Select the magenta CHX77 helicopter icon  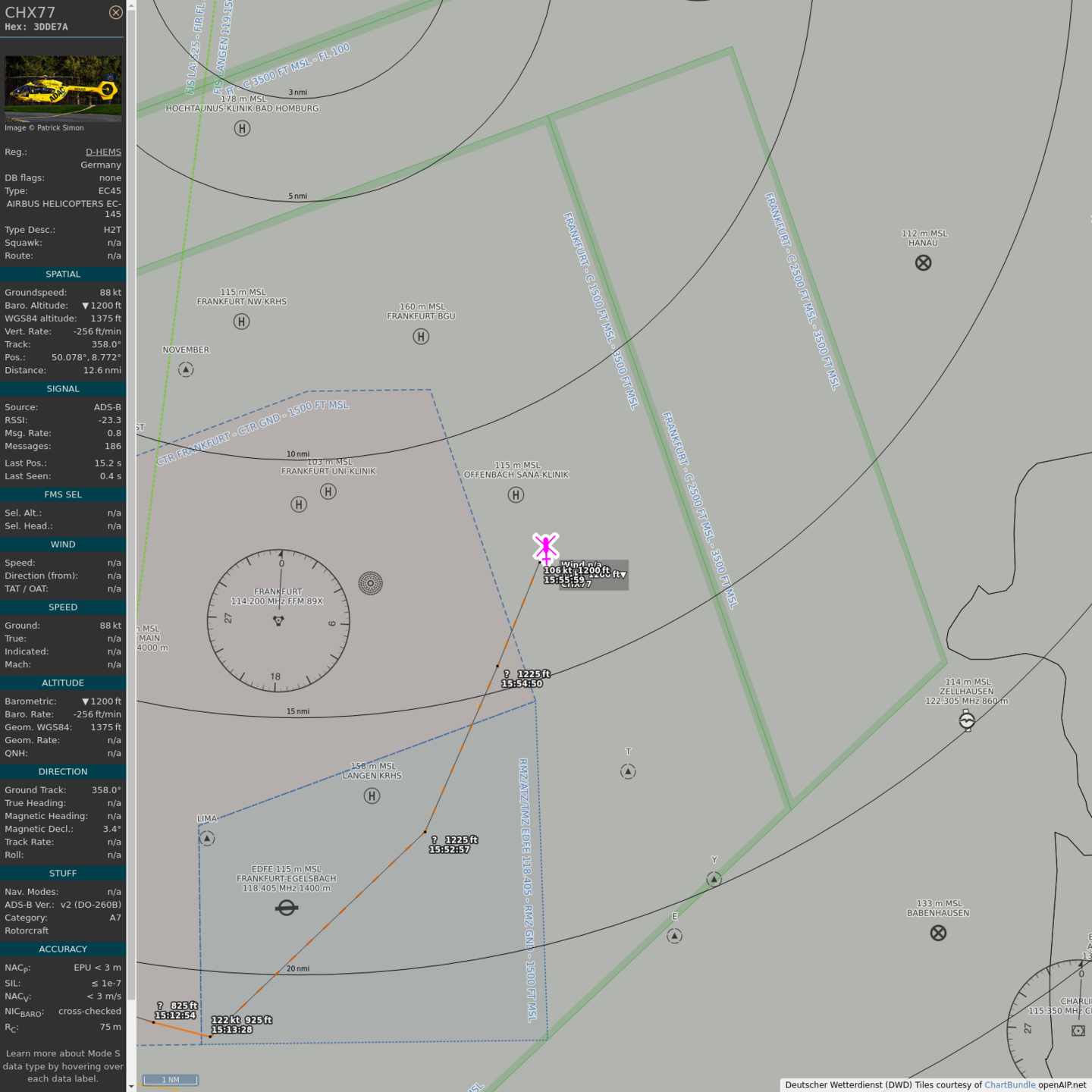[x=545, y=547]
